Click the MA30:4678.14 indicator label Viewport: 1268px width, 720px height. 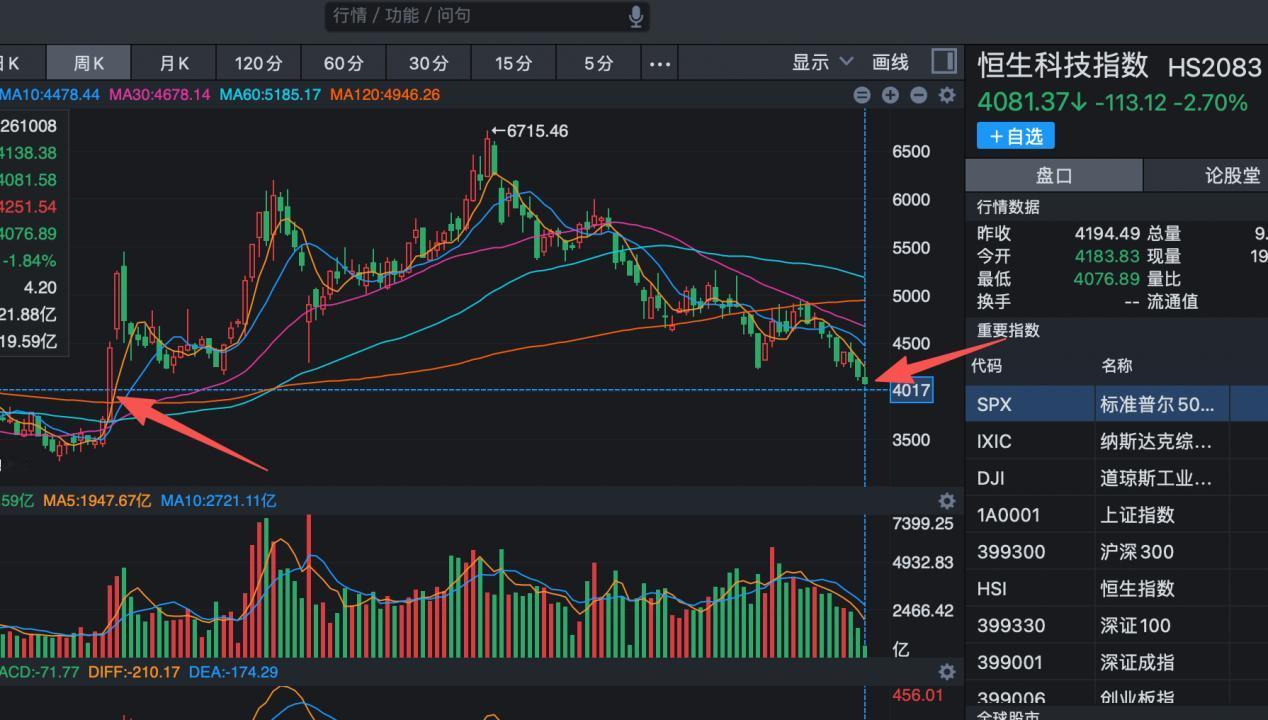click(160, 95)
